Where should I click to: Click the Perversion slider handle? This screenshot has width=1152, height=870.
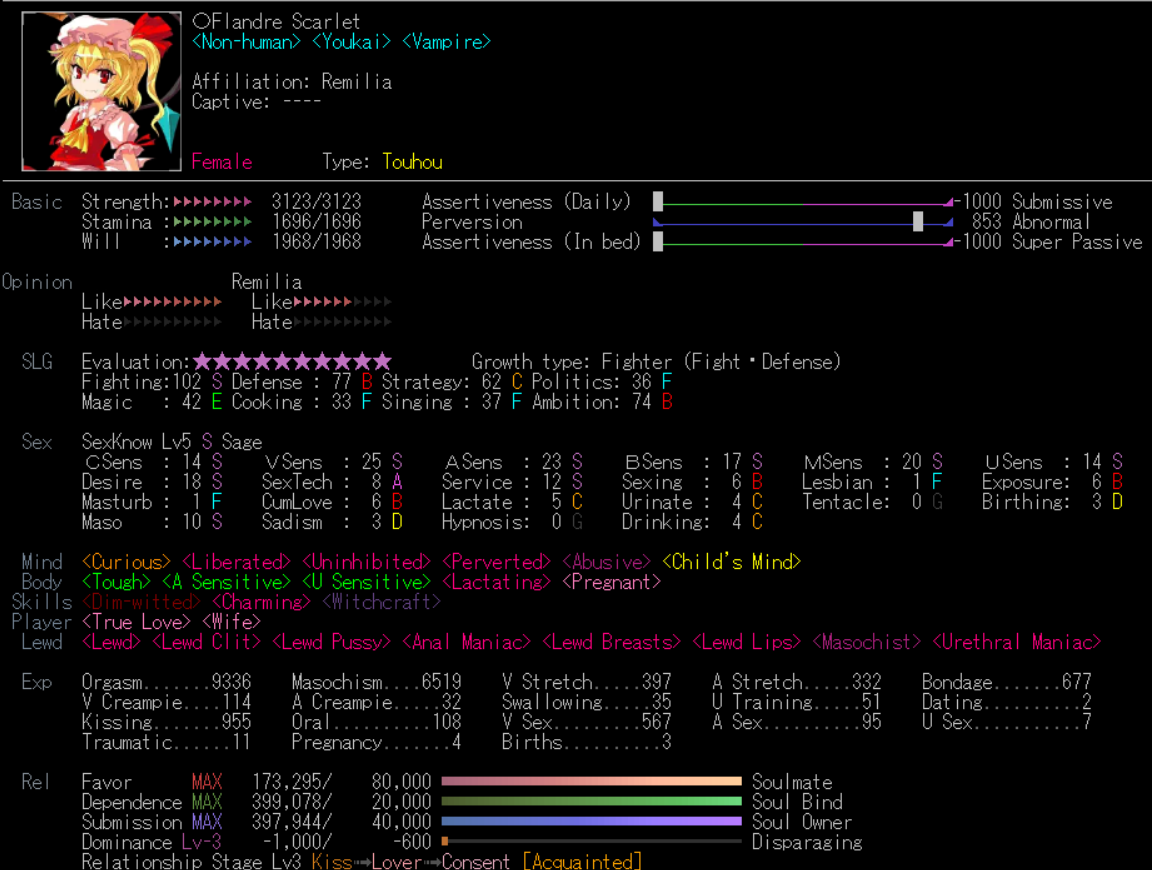tap(918, 221)
